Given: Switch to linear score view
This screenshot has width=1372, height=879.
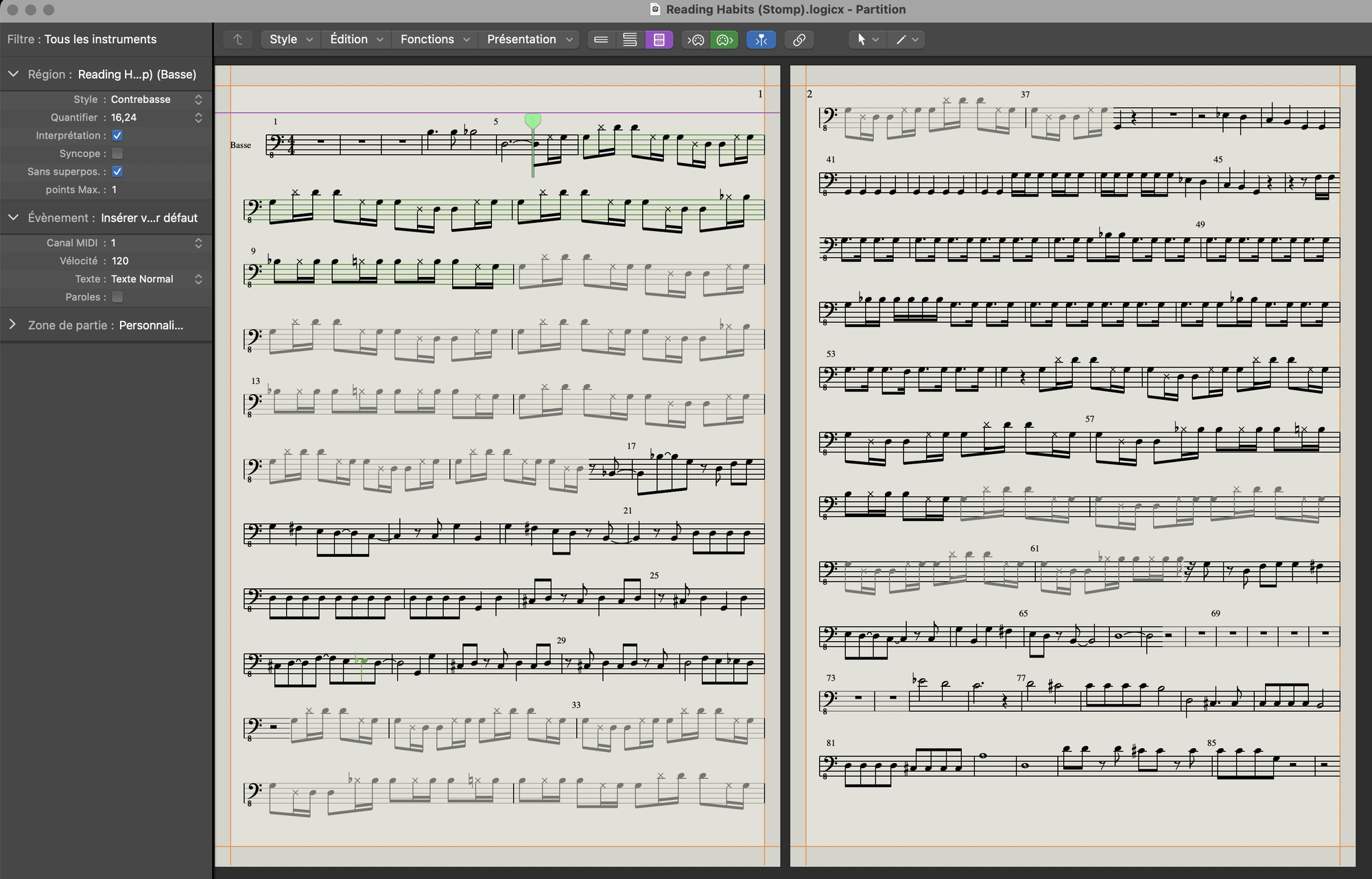Looking at the screenshot, I should click(x=601, y=40).
